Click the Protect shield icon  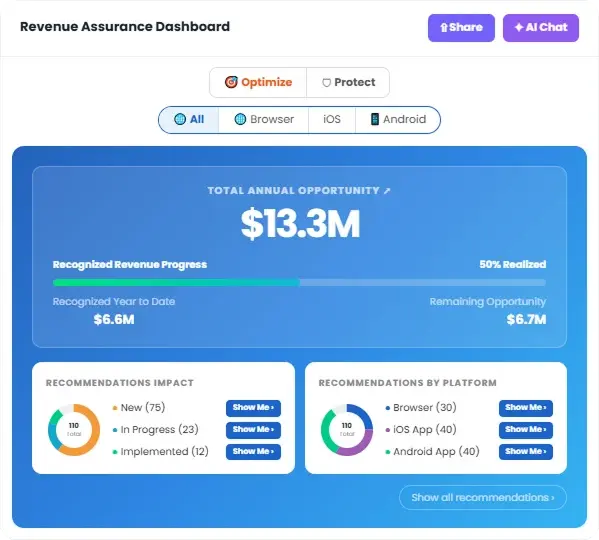tap(326, 82)
